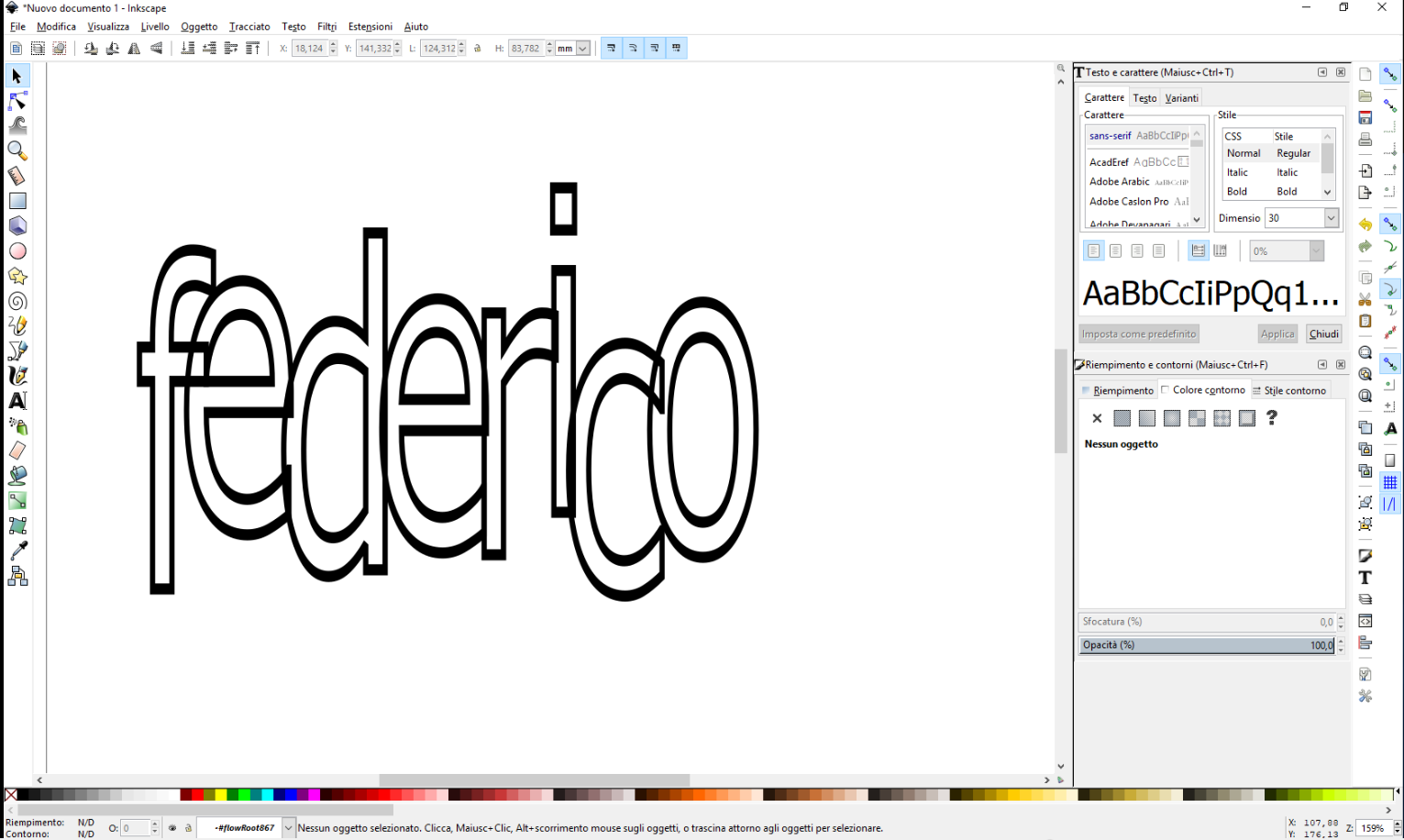The height and width of the screenshot is (840, 1404).
Task: Select the 3D Box tool
Action: tap(17, 226)
